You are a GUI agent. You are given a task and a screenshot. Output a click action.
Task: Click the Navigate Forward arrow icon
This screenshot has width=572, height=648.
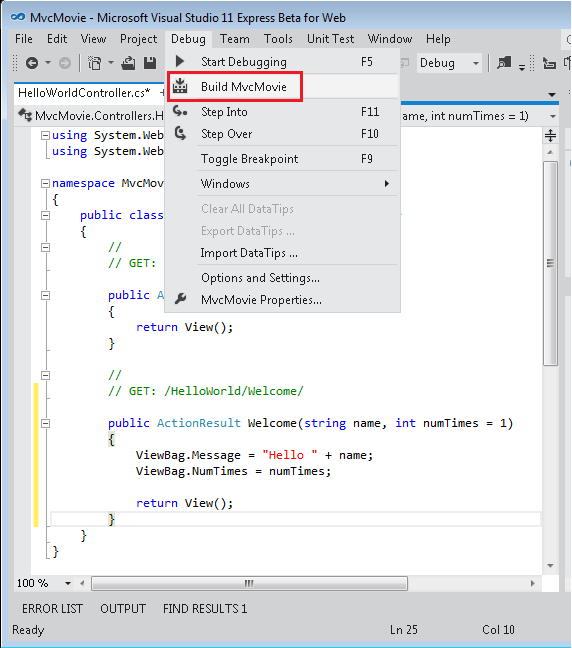click(64, 63)
